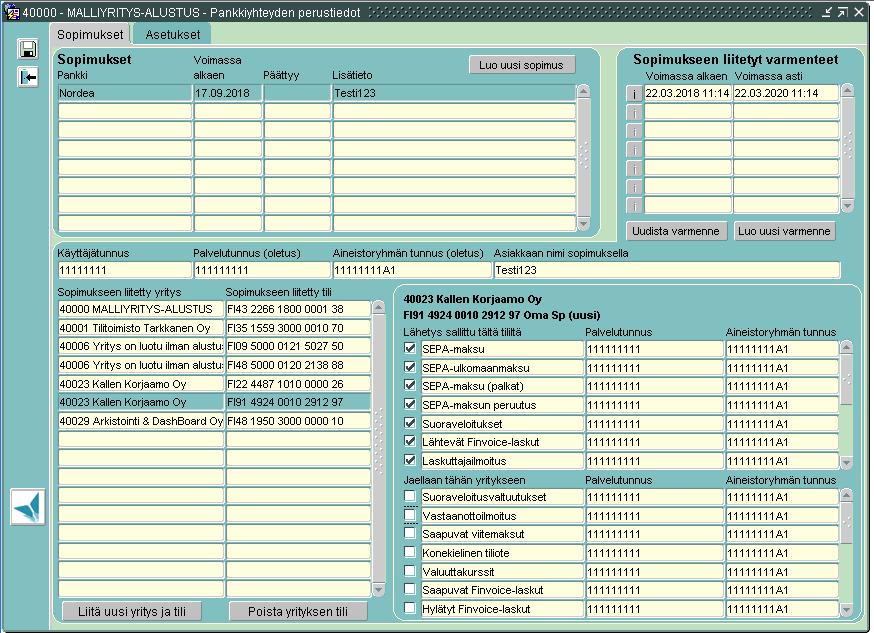The height and width of the screenshot is (633, 874).
Task: Click down arrow of Jaellaan tähän yritykseen scrollbar
Action: (846, 610)
